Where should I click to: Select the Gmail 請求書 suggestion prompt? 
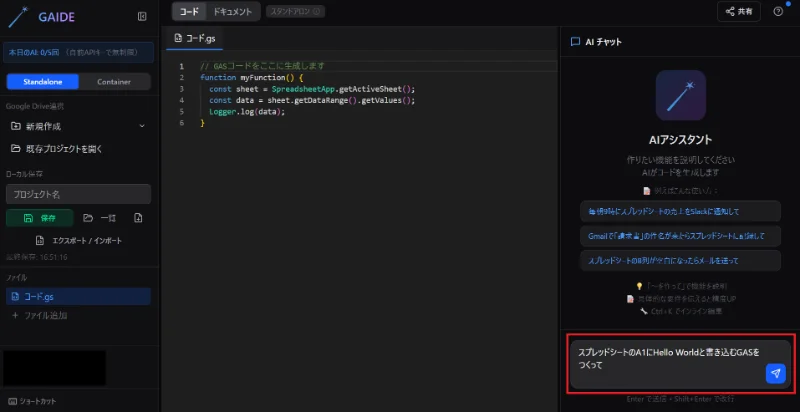pyautogui.click(x=679, y=235)
